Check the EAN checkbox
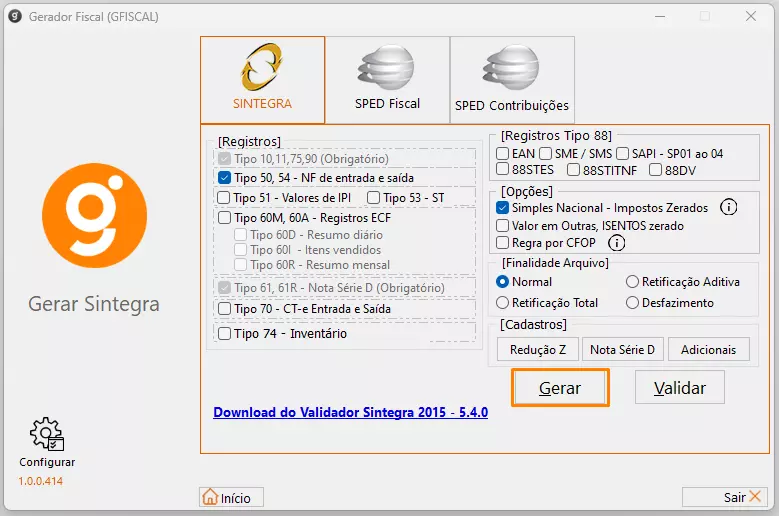779x516 pixels. click(x=502, y=153)
